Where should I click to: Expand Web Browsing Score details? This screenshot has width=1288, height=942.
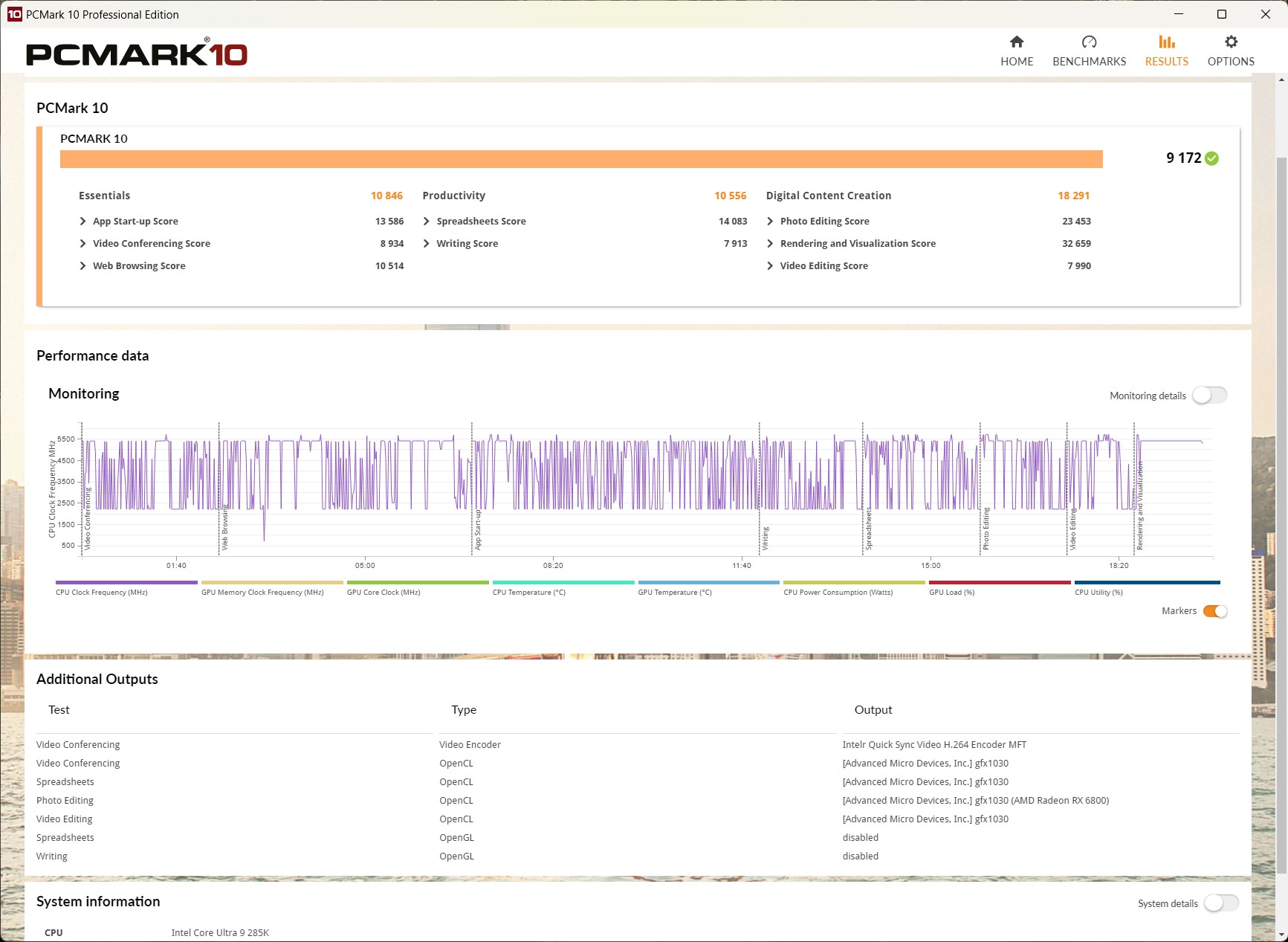[x=83, y=265]
